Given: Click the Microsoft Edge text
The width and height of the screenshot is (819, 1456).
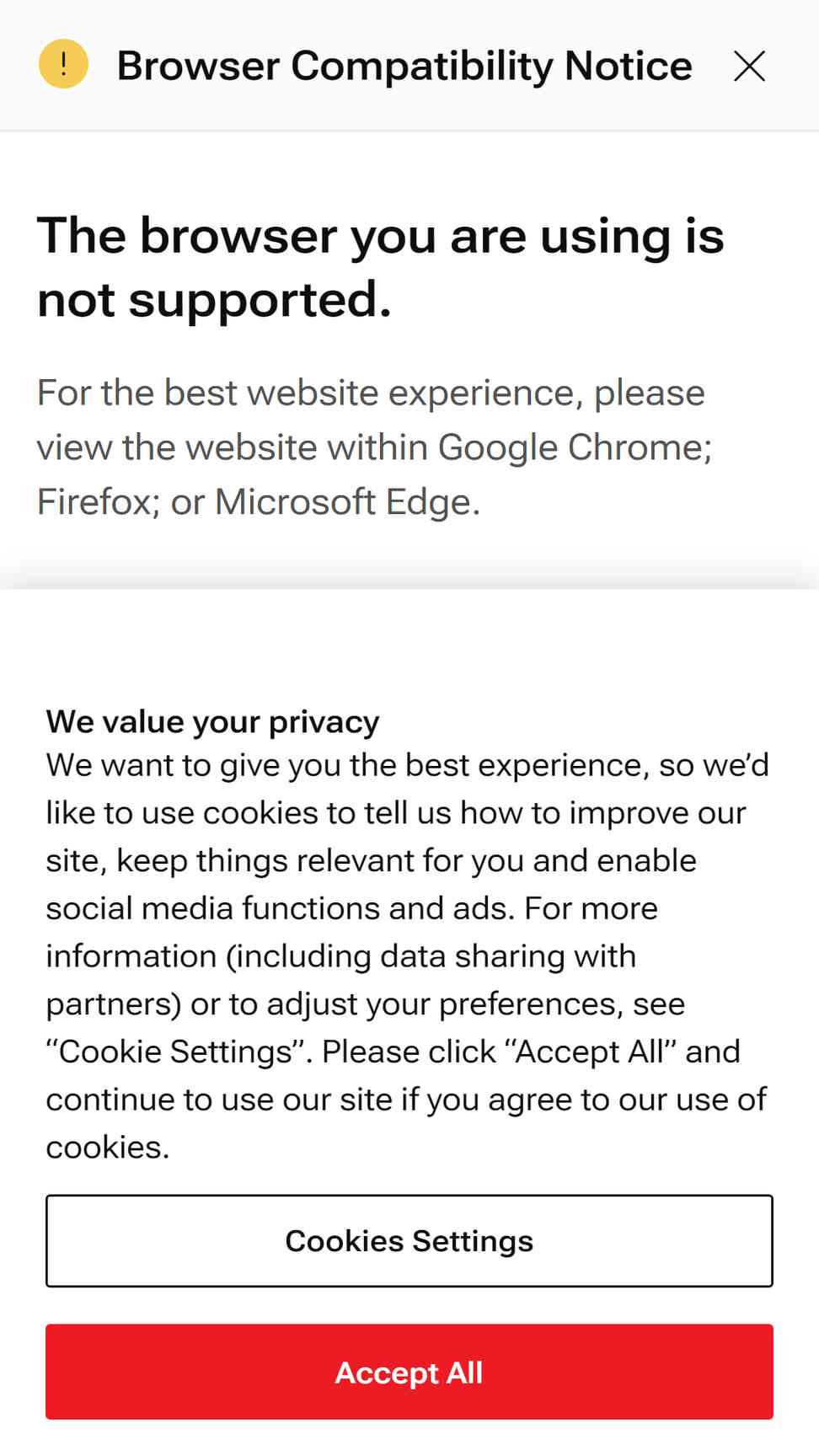Looking at the screenshot, I should pos(347,502).
